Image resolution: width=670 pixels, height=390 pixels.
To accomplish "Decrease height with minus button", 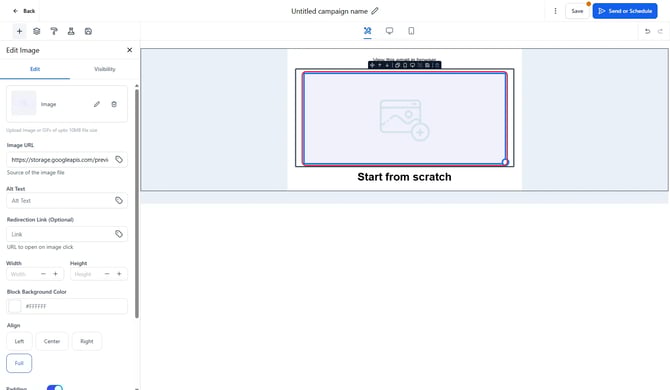I will 107,274.
